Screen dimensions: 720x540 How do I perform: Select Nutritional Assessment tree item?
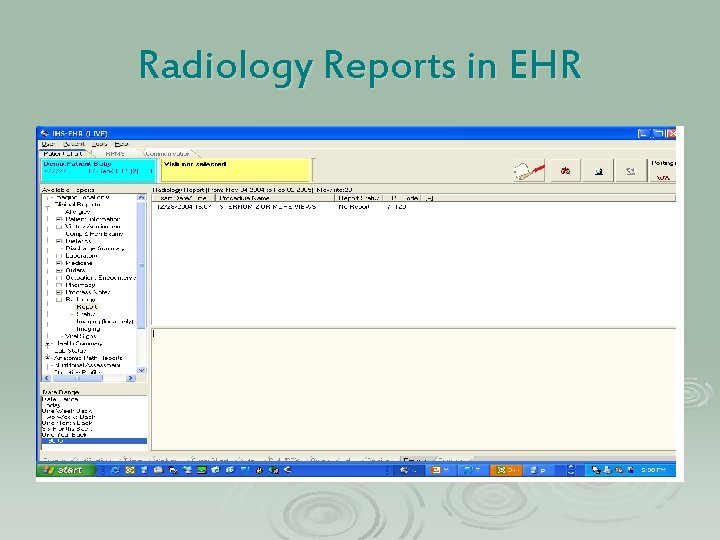[88, 365]
